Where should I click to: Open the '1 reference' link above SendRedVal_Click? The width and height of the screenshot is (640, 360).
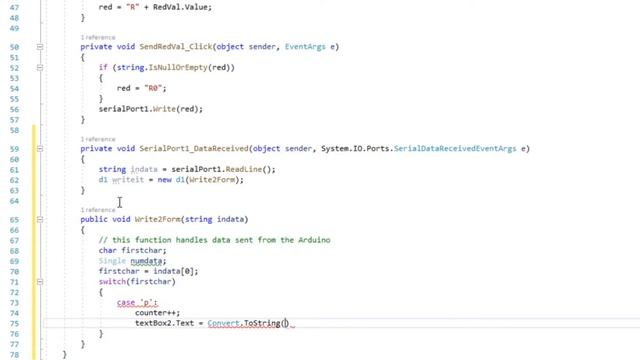click(x=98, y=38)
